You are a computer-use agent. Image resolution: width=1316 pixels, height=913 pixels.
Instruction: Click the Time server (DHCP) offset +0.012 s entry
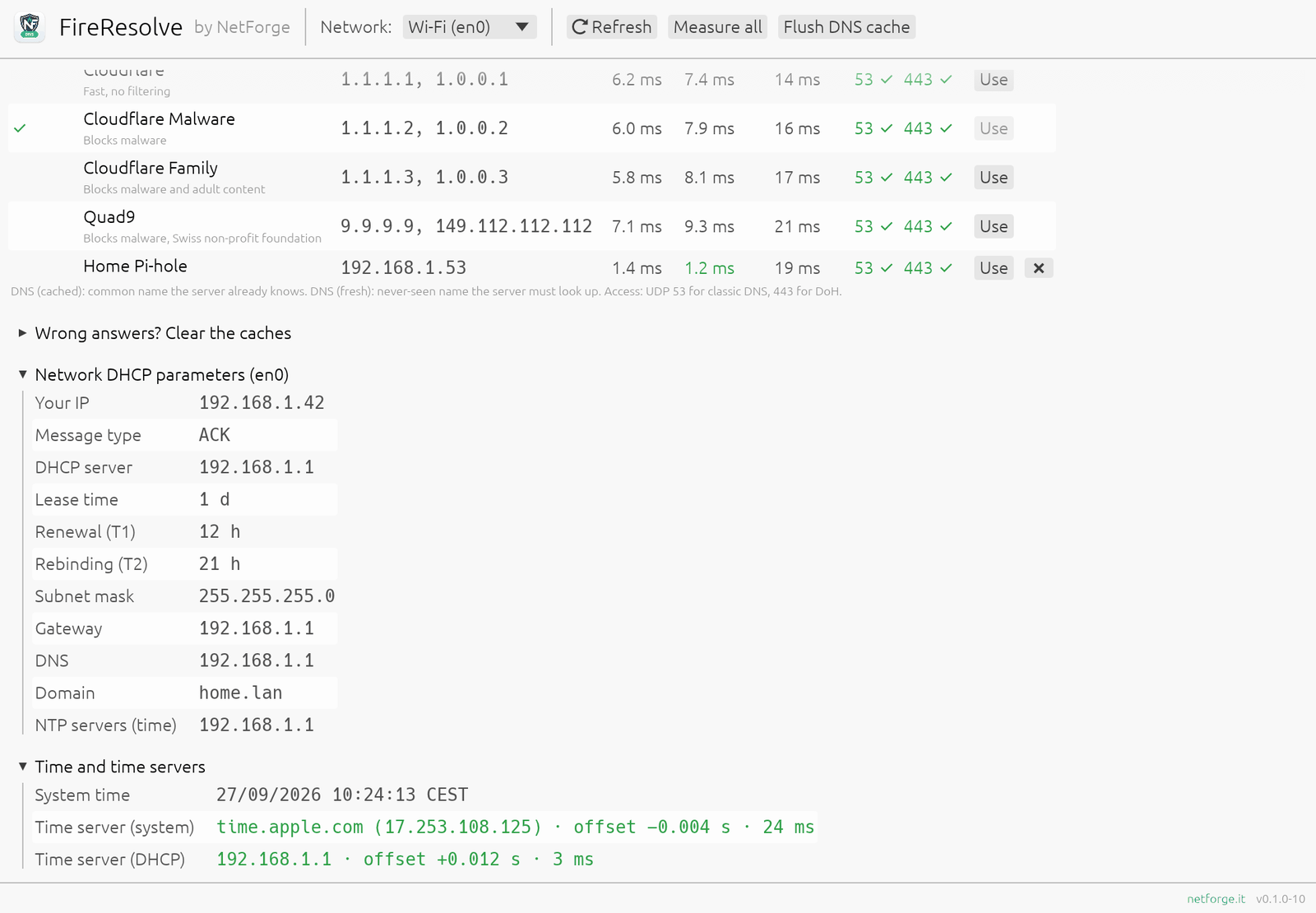[405, 860]
